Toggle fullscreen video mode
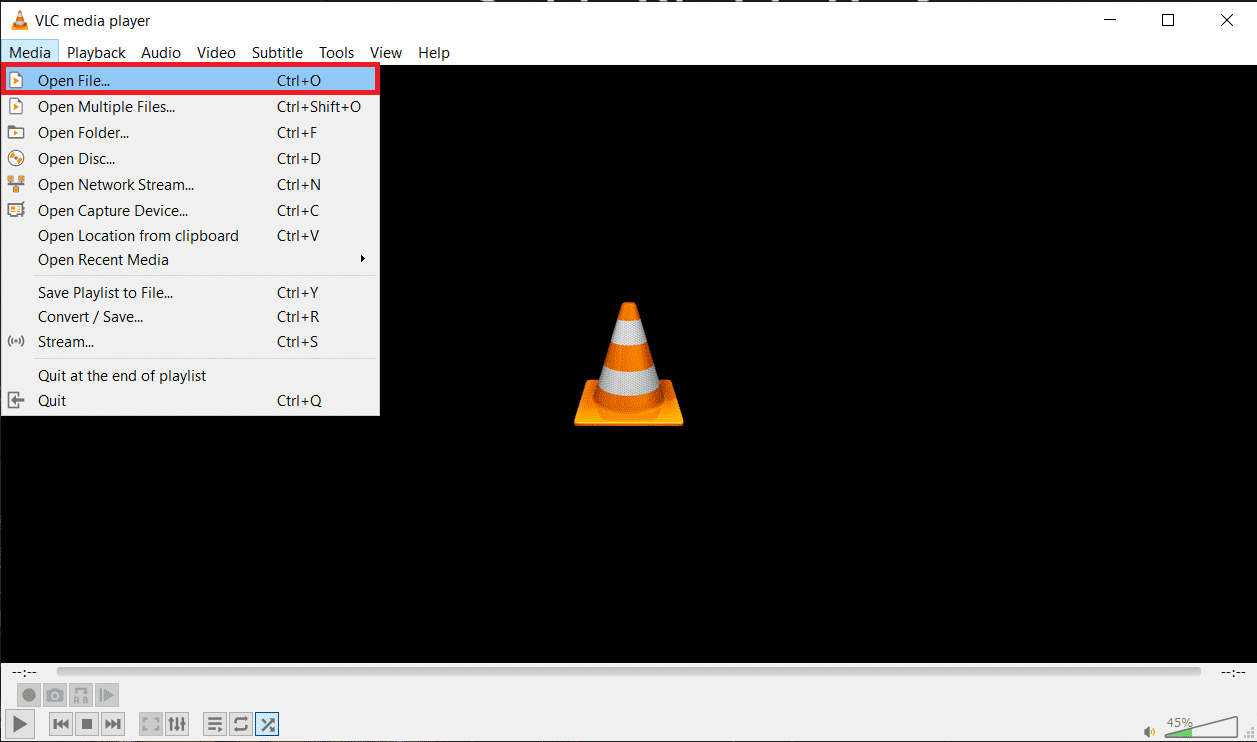The image size is (1257, 742). coord(151,723)
